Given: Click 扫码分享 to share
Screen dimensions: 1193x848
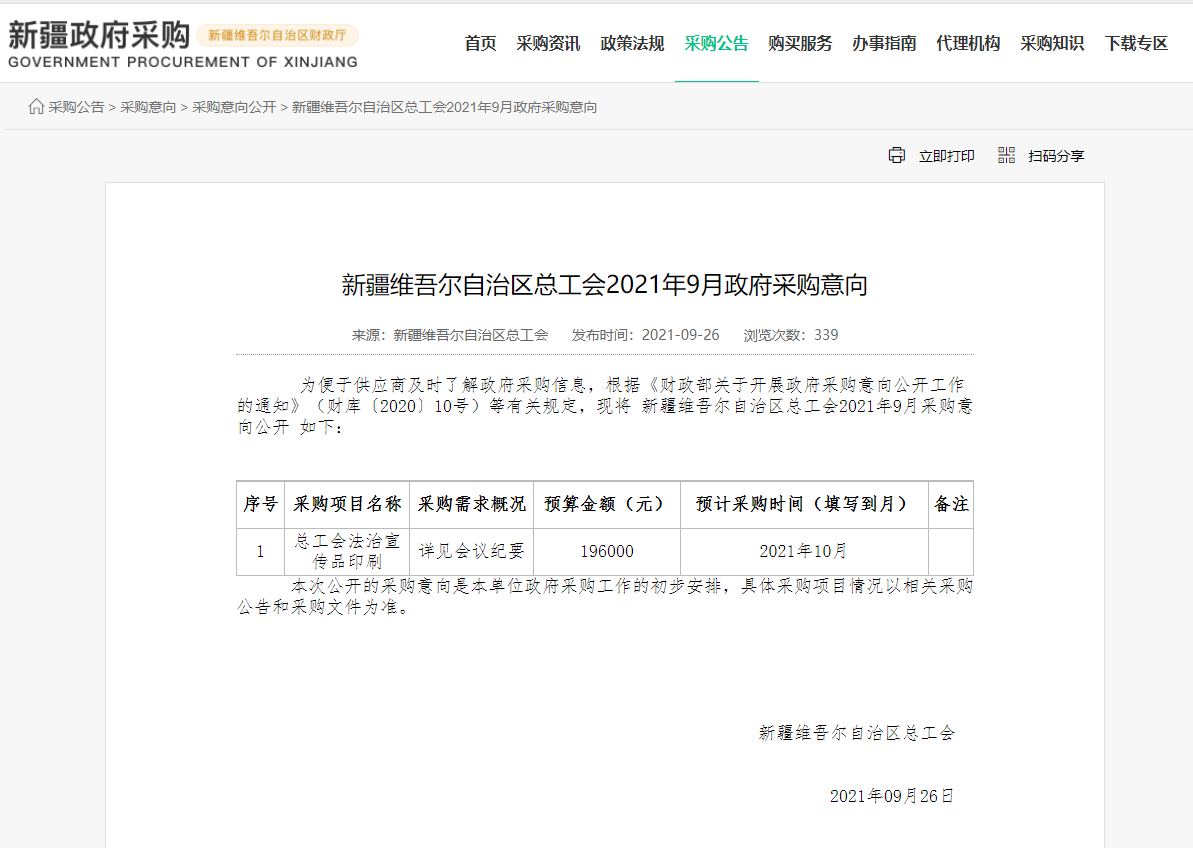Looking at the screenshot, I should [1056, 156].
